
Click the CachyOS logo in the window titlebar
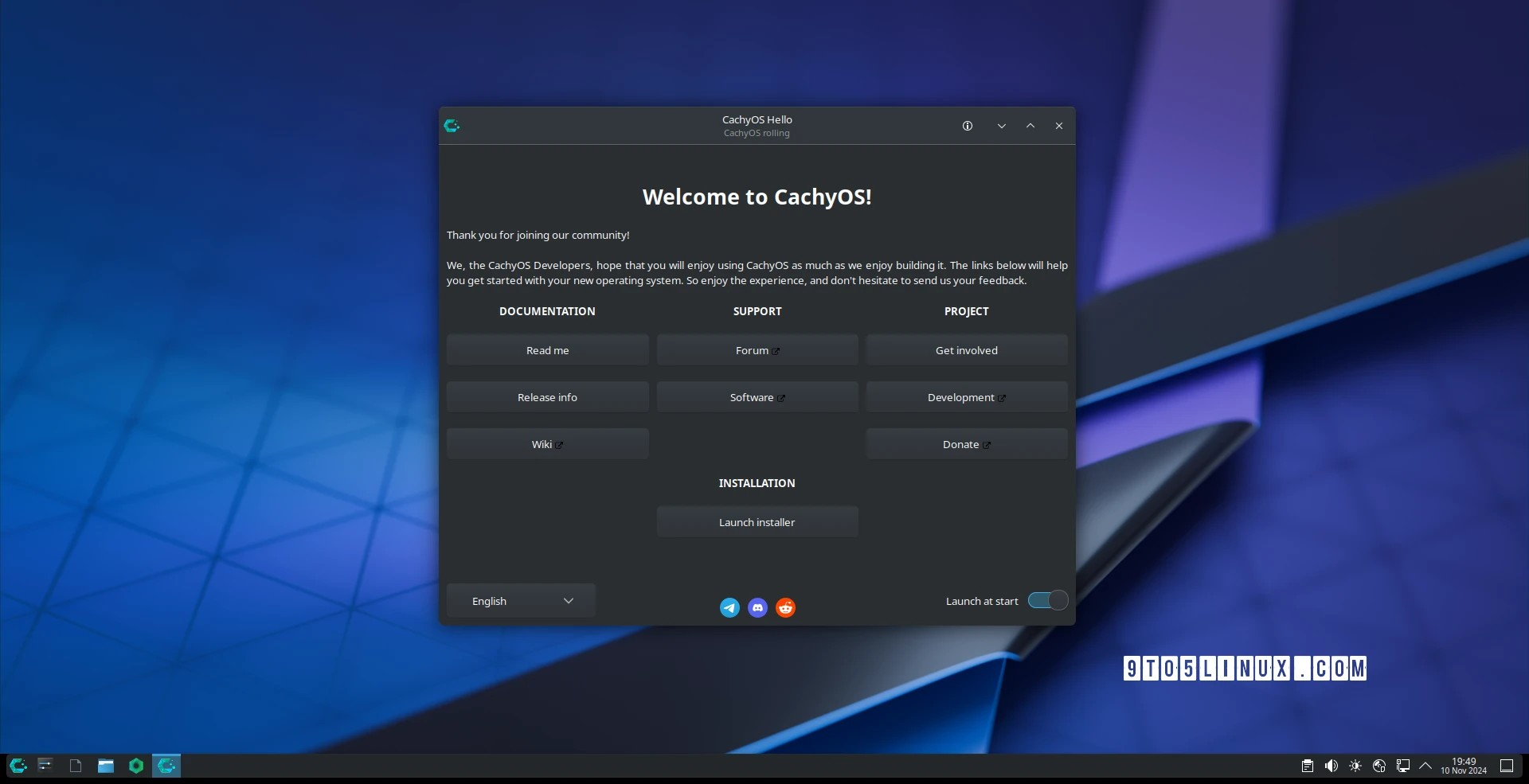point(452,125)
